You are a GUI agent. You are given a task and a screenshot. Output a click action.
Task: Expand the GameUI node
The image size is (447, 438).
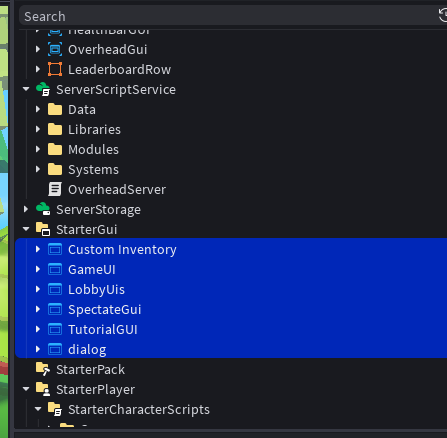point(38,269)
